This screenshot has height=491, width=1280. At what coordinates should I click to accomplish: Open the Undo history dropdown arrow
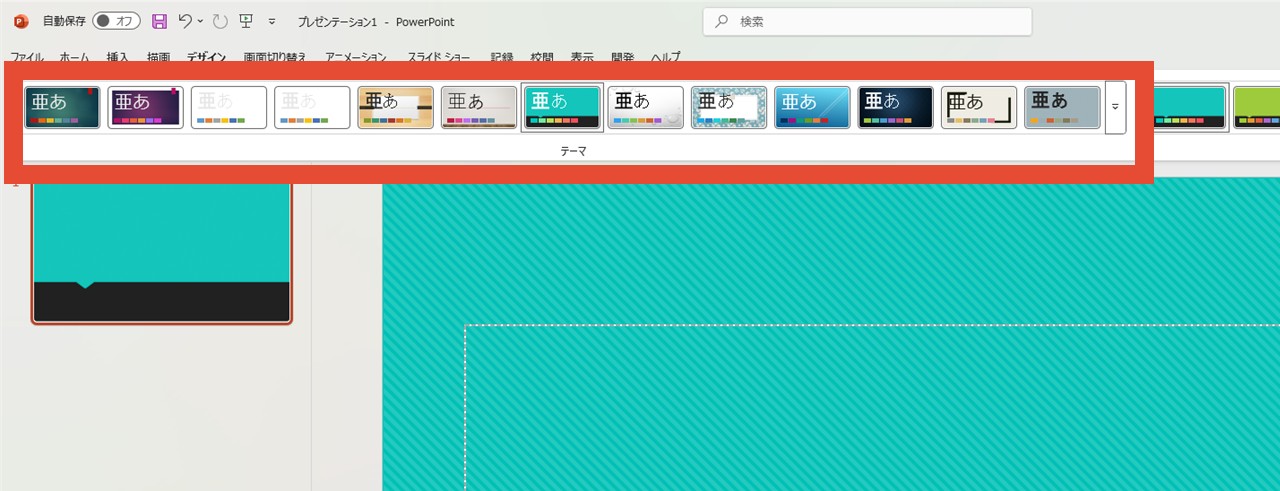[201, 21]
